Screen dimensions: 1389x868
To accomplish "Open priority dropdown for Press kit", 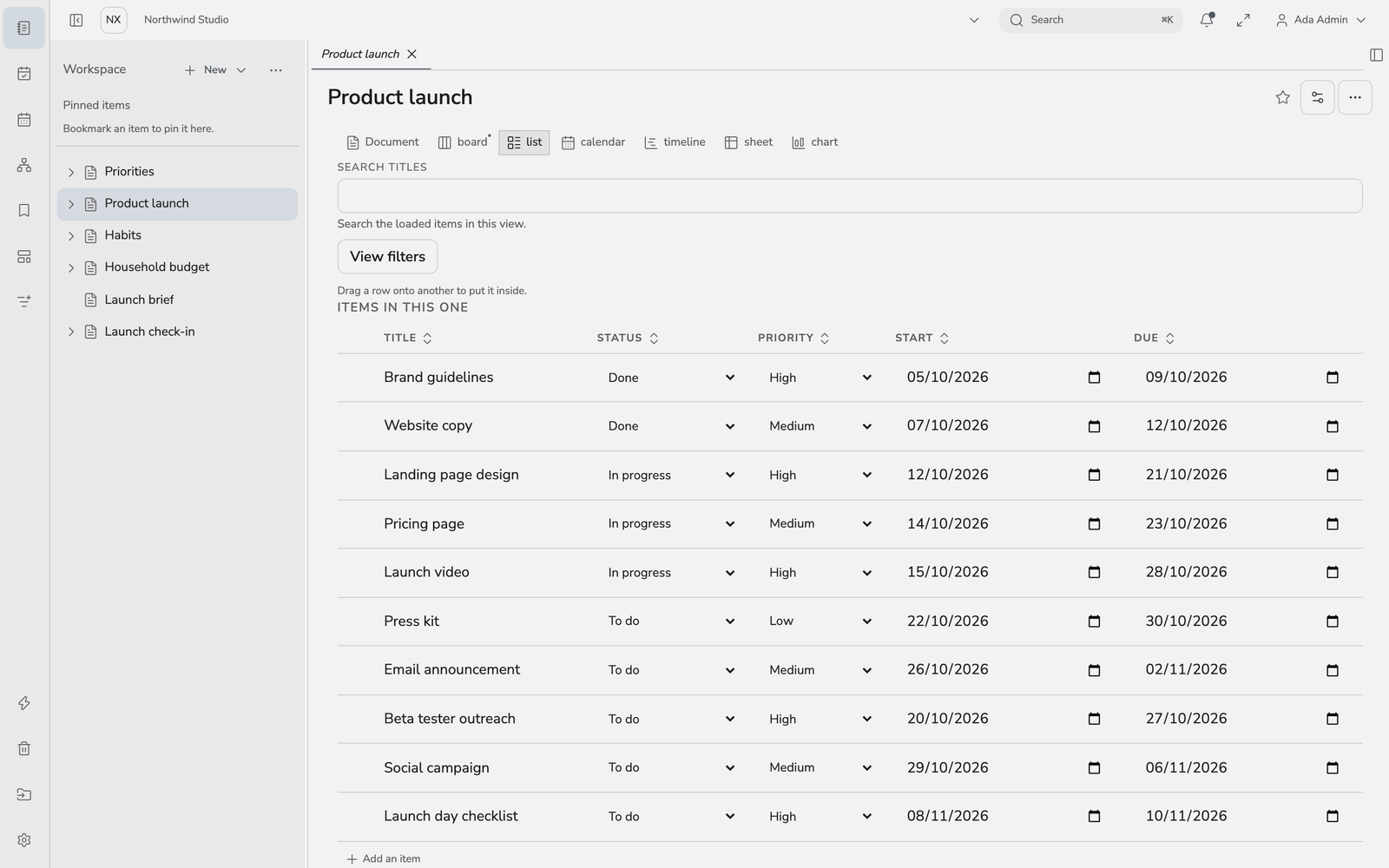I will [820, 621].
